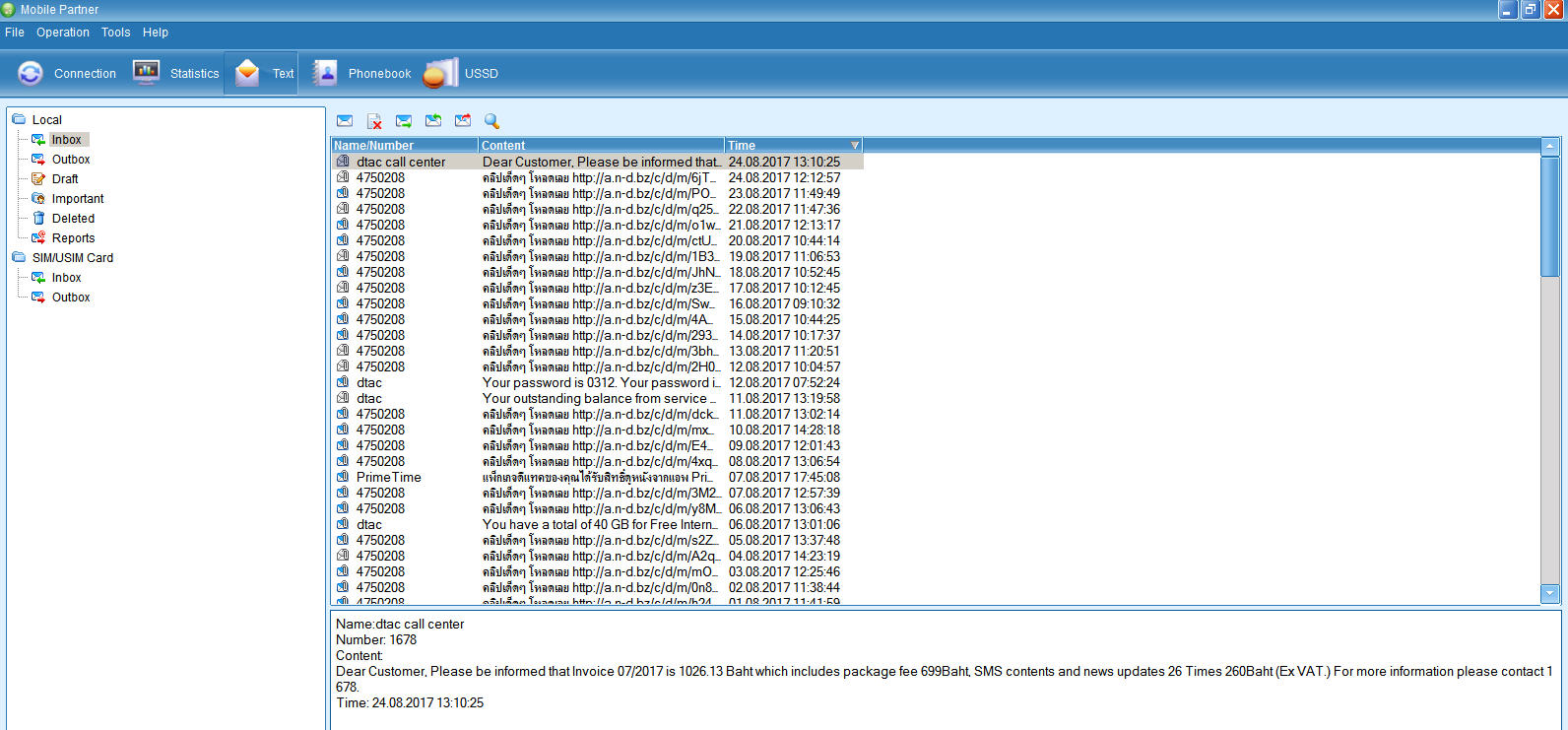Click the Draft pencil icon
The height and width of the screenshot is (730, 1568).
[x=38, y=179]
